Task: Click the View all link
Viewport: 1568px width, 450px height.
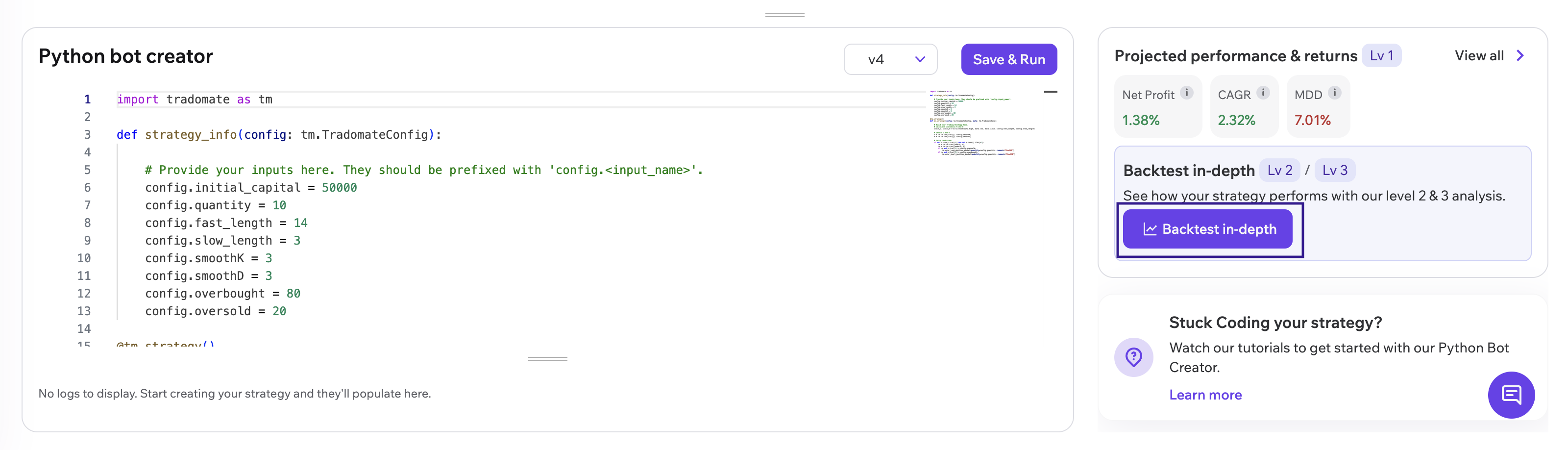Action: coord(1480,55)
